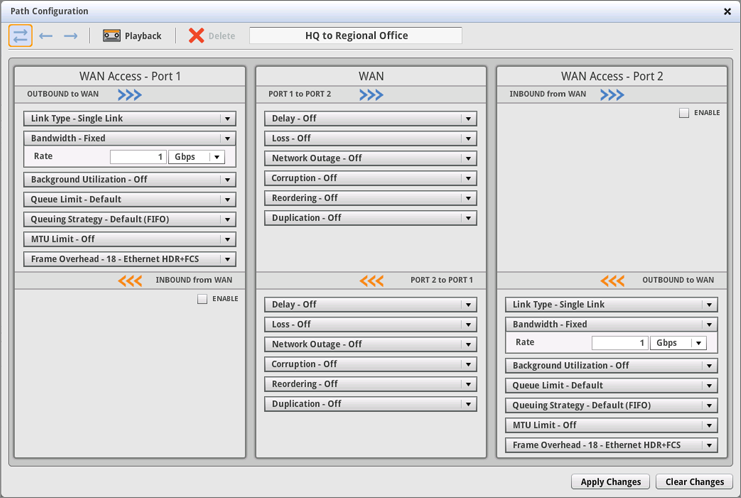Enable INBOUND from WAN on Port 2
This screenshot has width=741, height=498.
point(684,113)
